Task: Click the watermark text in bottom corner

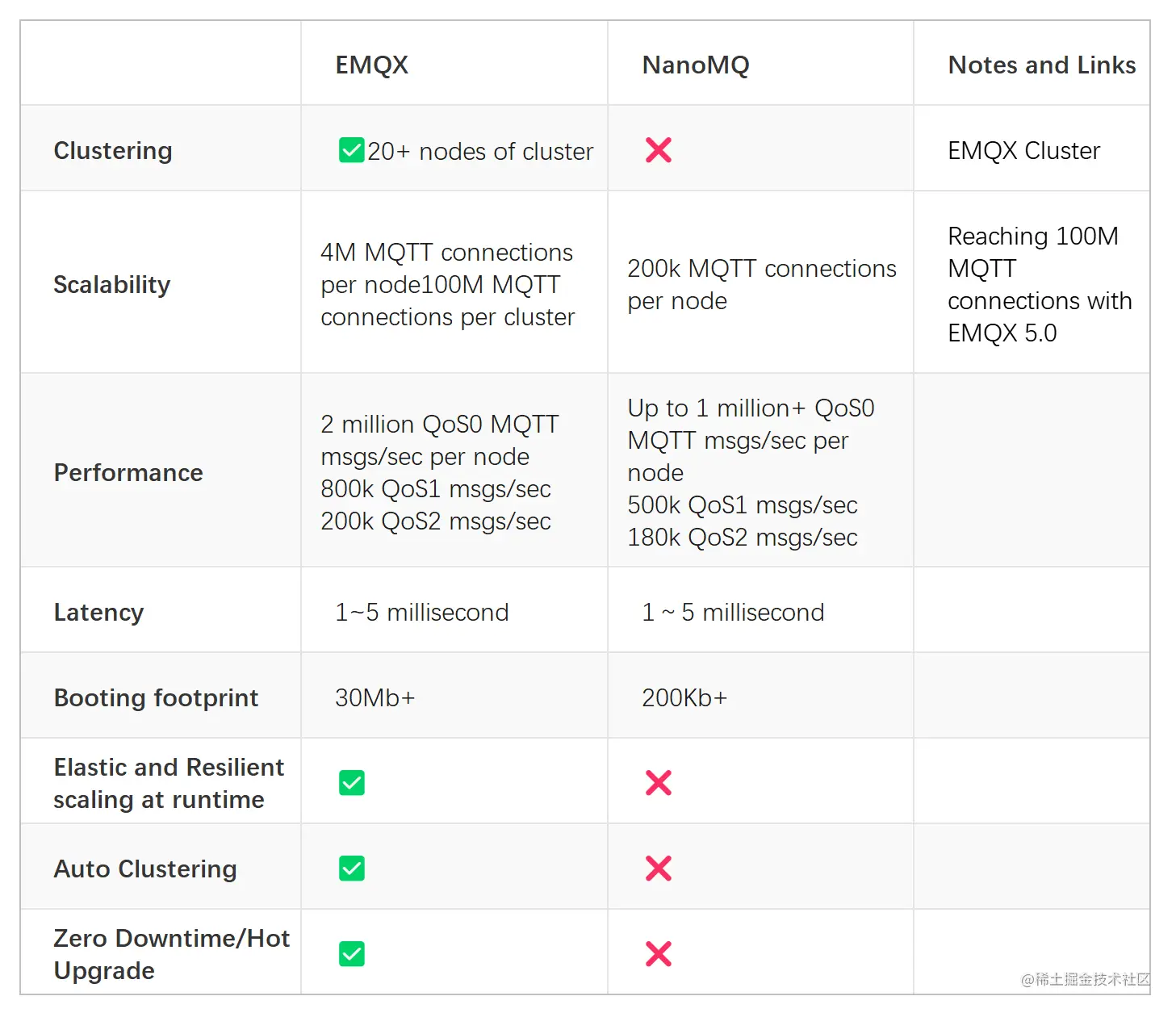Action: [x=1085, y=980]
